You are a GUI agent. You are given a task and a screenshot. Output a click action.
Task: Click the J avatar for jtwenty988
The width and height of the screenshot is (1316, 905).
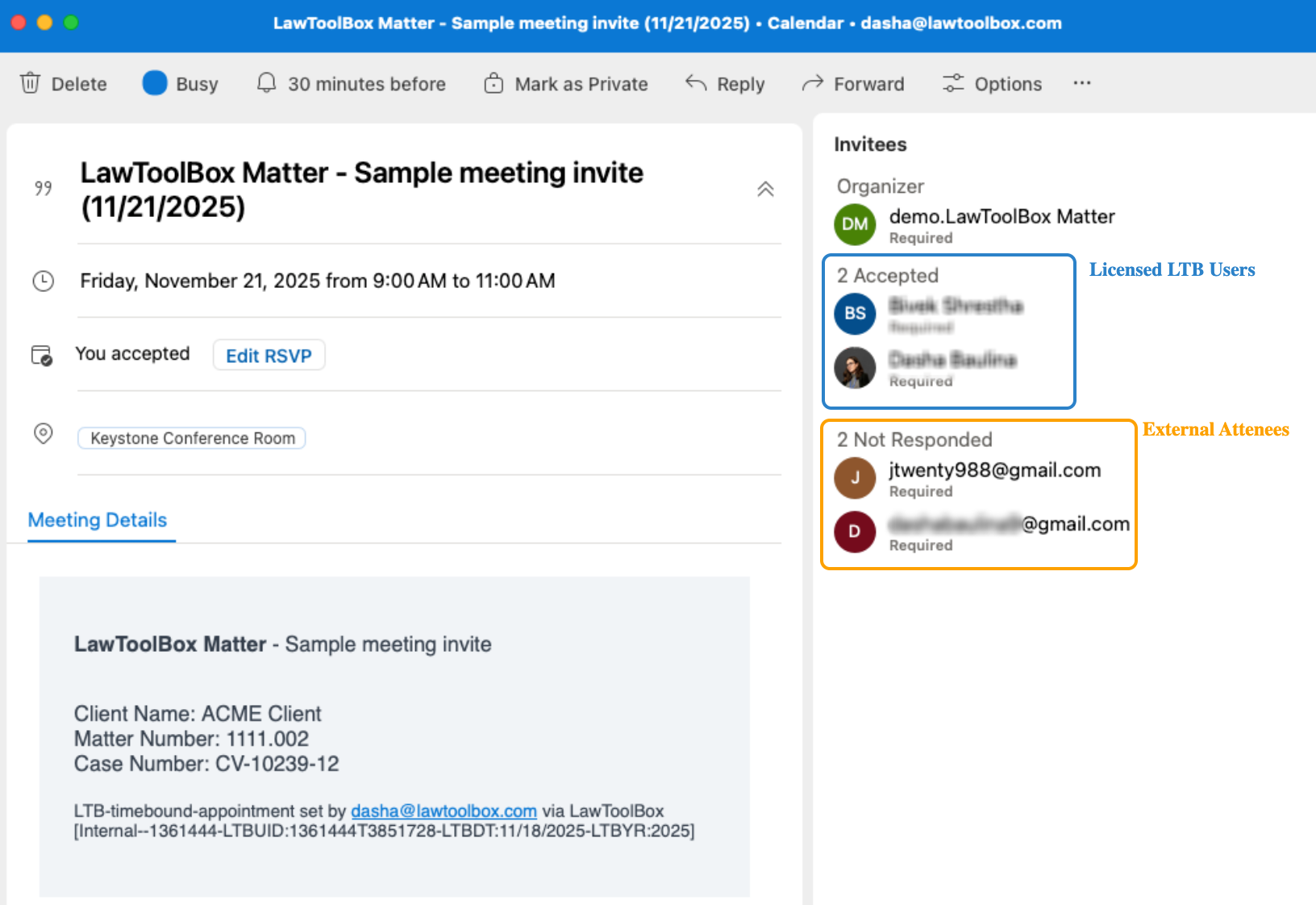[855, 478]
